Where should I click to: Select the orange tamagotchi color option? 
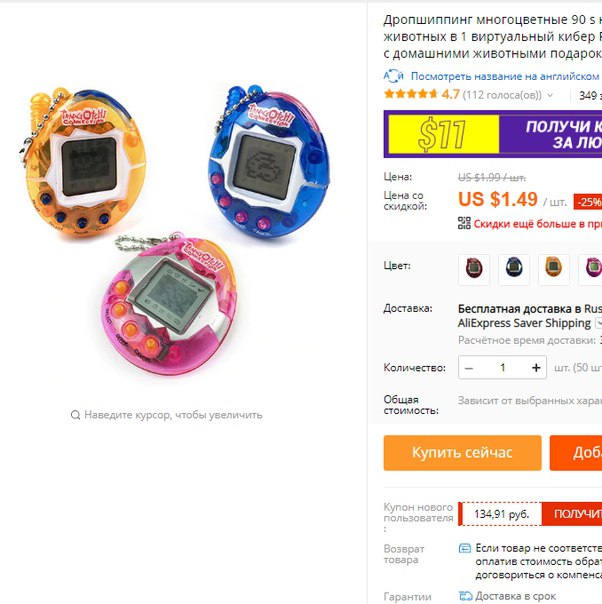pos(553,269)
